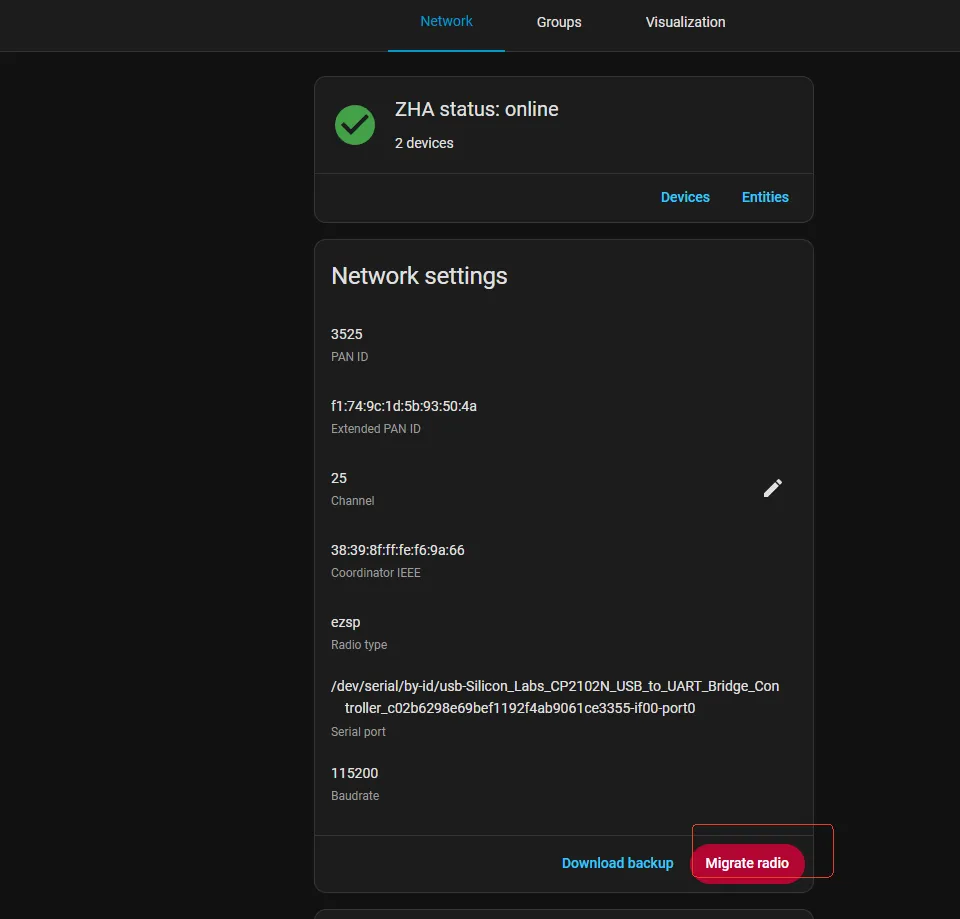Open the Devices link
This screenshot has width=960, height=919.
pyautogui.click(x=685, y=197)
